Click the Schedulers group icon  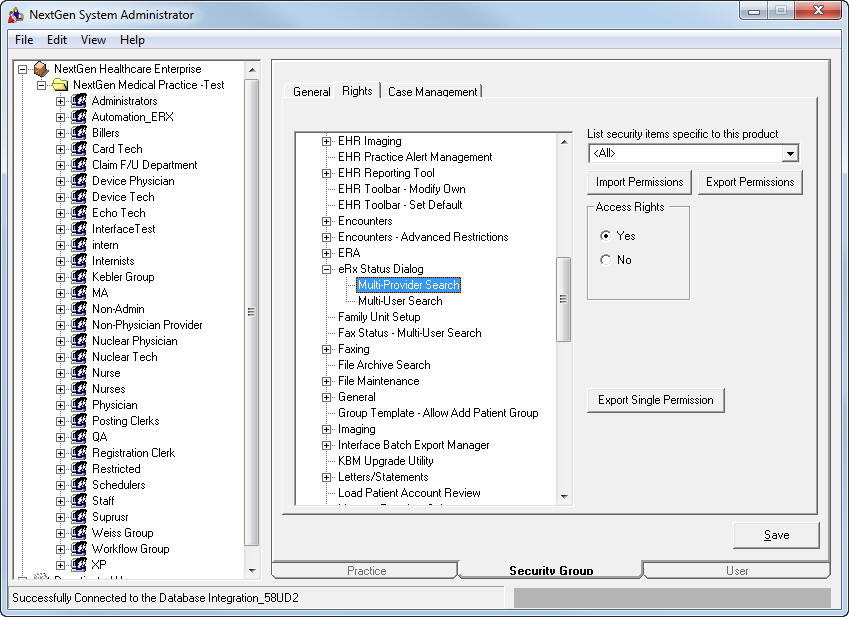click(x=79, y=485)
